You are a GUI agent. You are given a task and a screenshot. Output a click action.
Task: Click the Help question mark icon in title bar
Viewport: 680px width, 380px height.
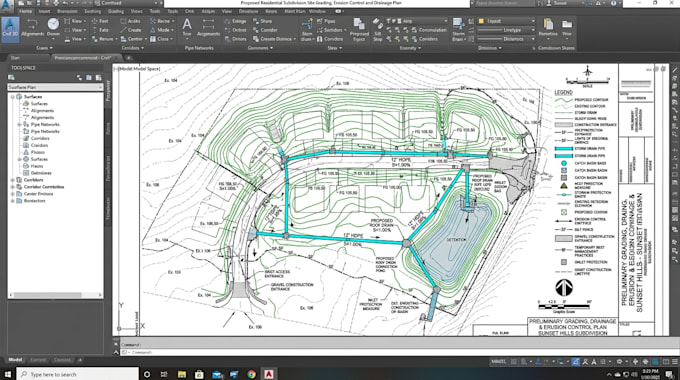(614, 3)
